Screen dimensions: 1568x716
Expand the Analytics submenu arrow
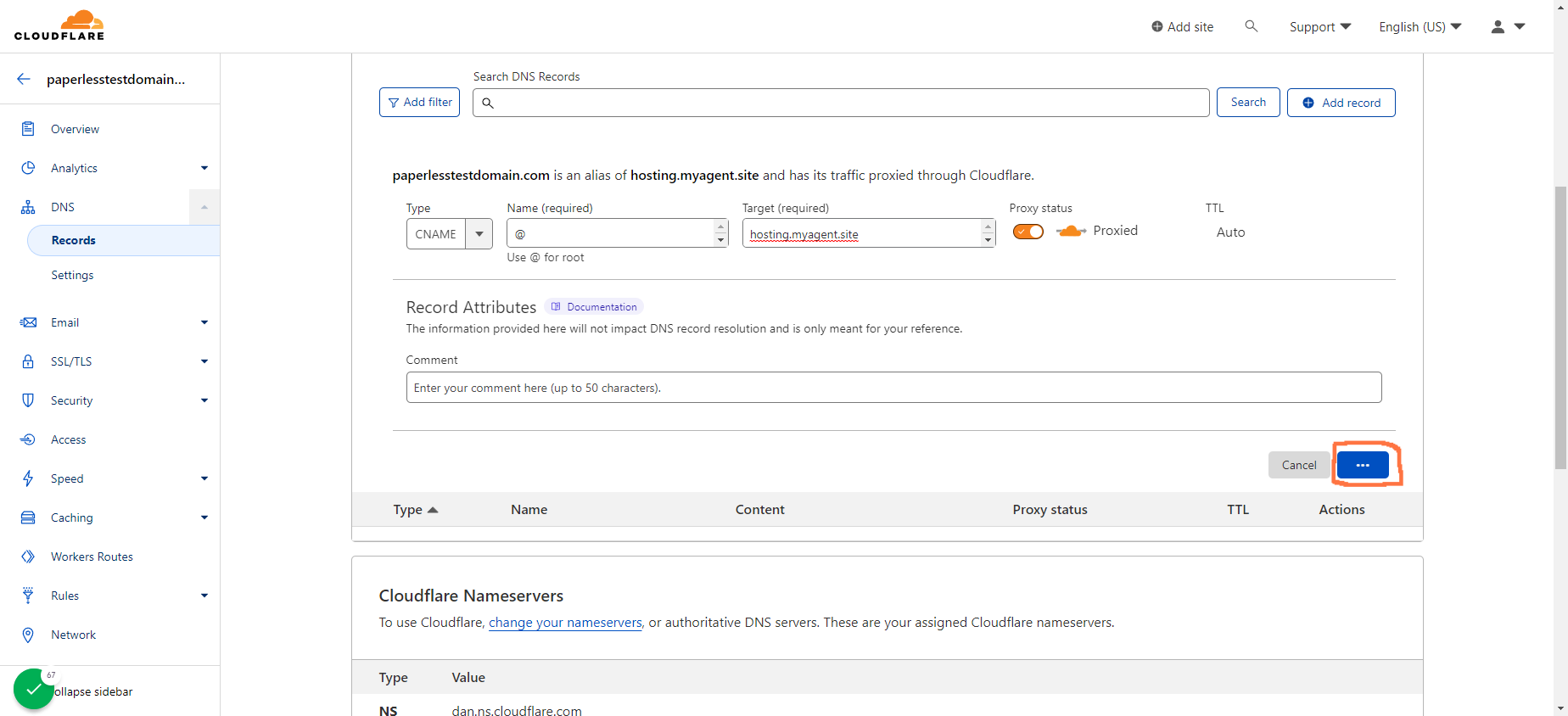204,168
